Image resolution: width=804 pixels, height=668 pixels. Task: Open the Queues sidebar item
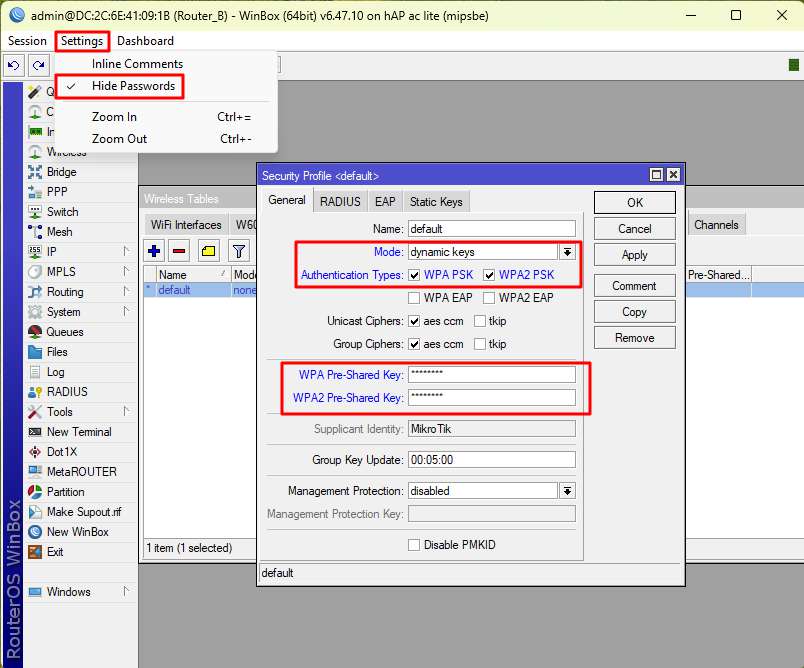[64, 332]
